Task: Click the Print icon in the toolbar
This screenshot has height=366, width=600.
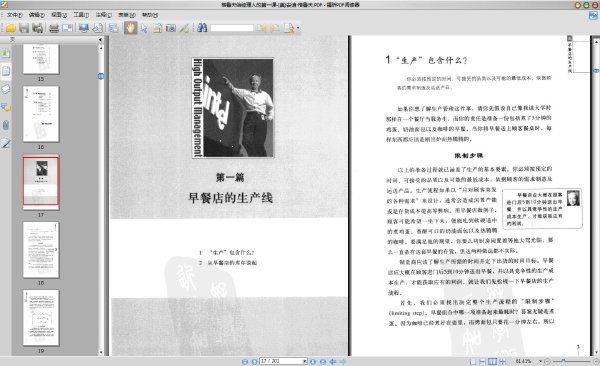Action: [x=54, y=28]
